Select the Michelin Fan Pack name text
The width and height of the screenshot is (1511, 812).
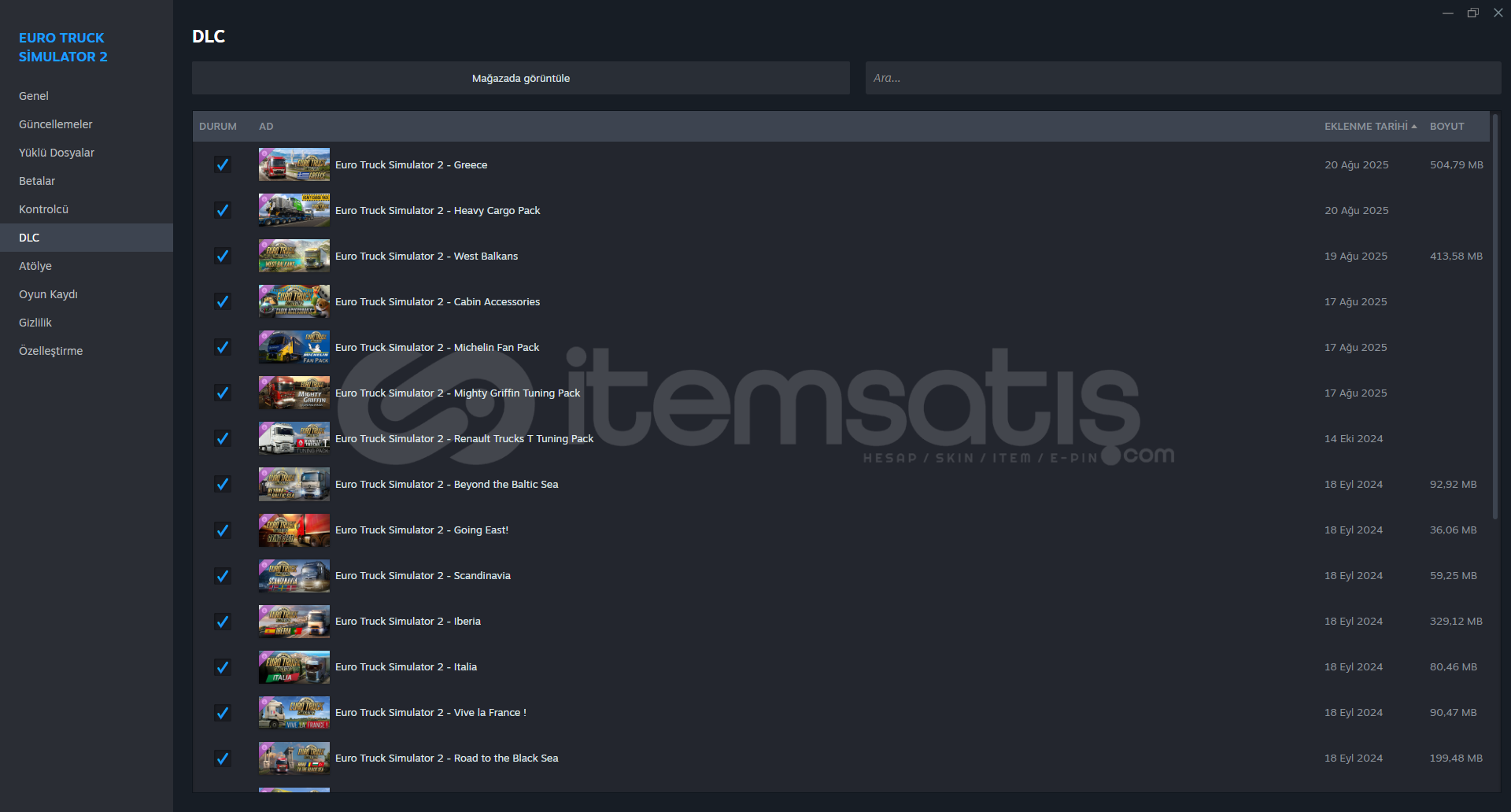(438, 347)
